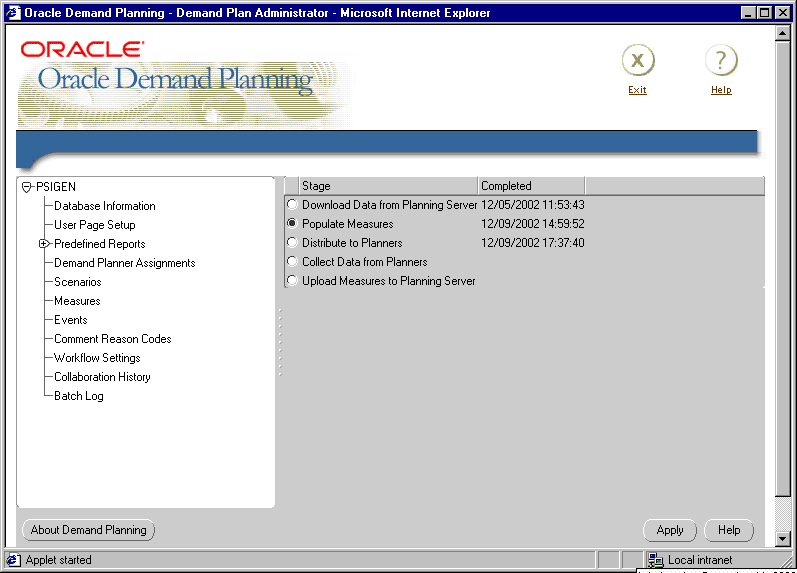Select Collect Data from Planners radio button
The image size is (797, 573).
(292, 261)
